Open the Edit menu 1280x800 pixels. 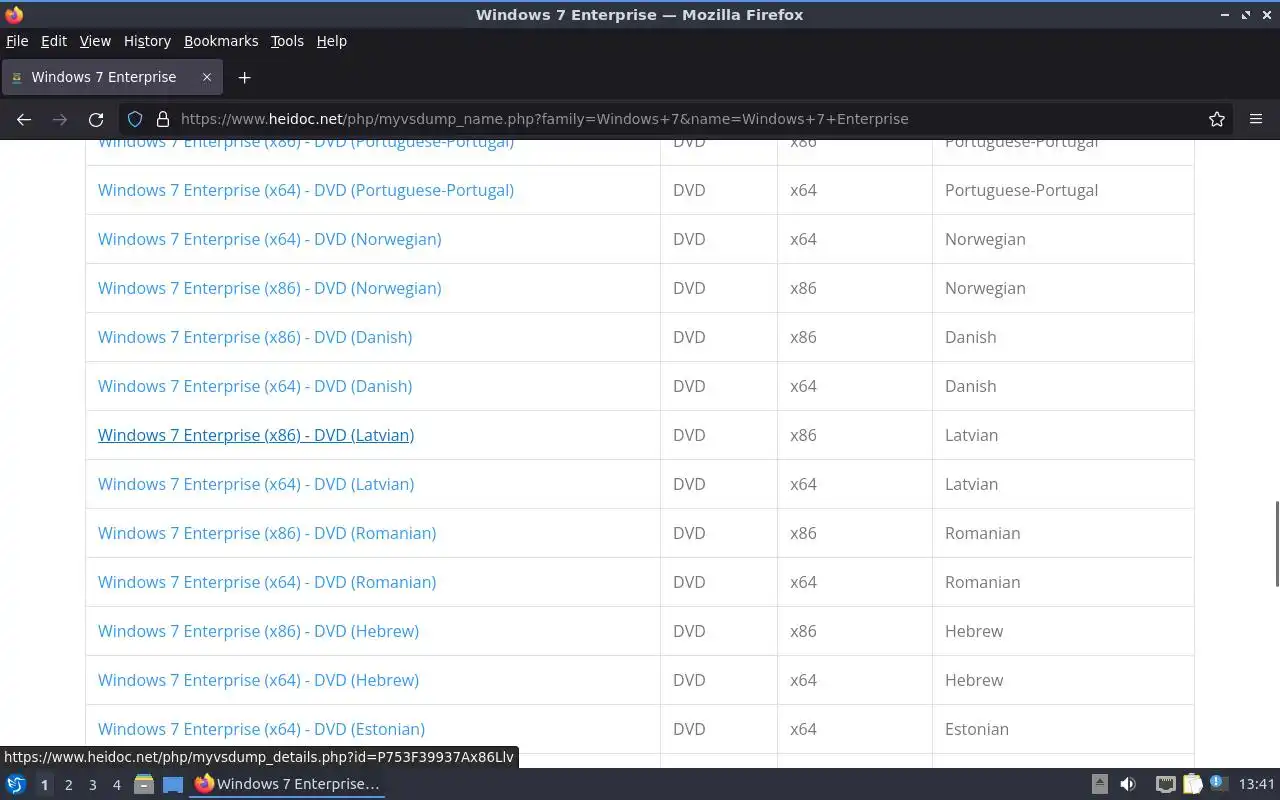coord(54,41)
